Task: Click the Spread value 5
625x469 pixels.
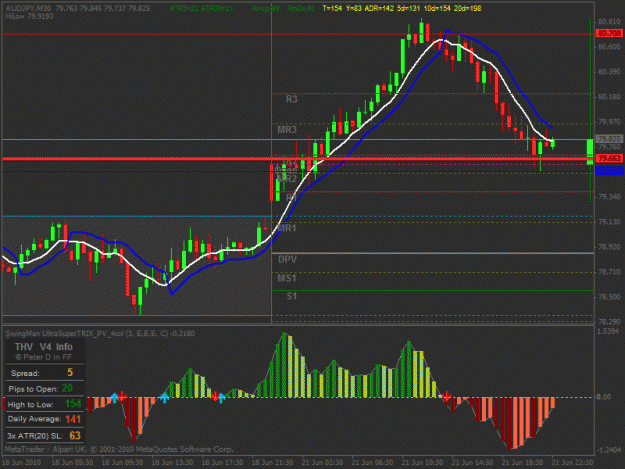Action: (70, 373)
